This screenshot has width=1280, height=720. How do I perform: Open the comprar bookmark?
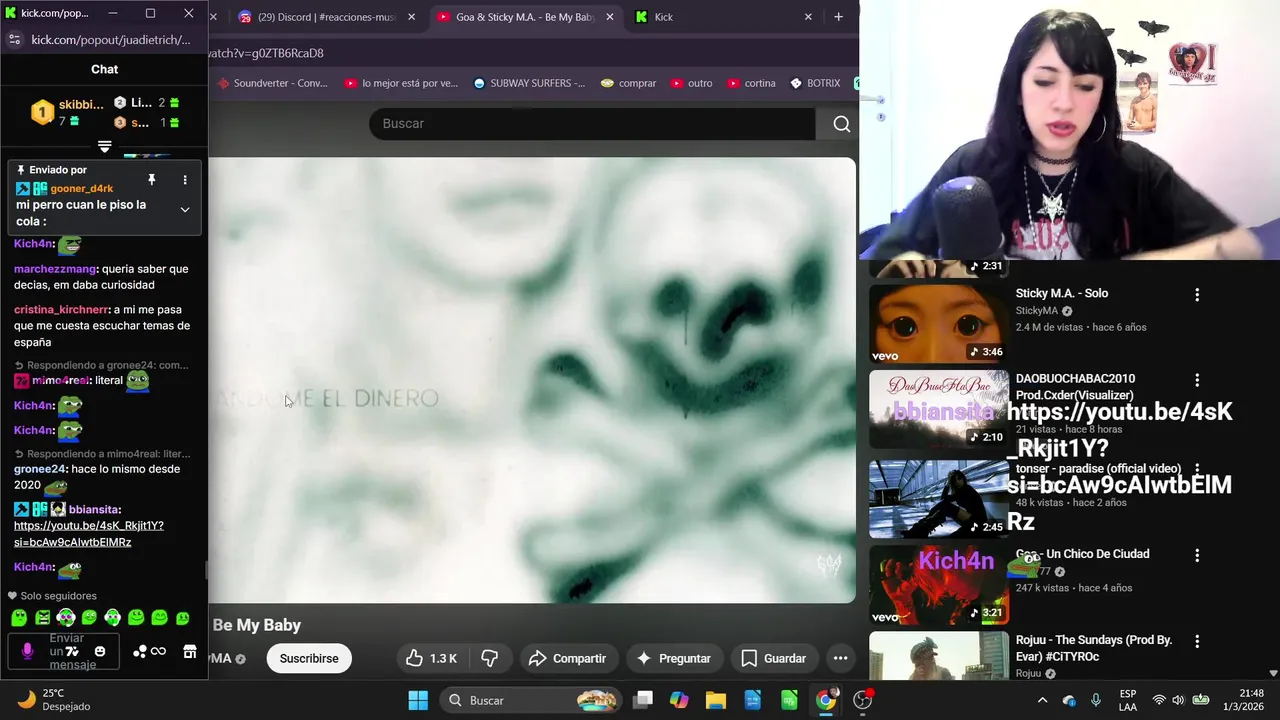[x=628, y=83]
